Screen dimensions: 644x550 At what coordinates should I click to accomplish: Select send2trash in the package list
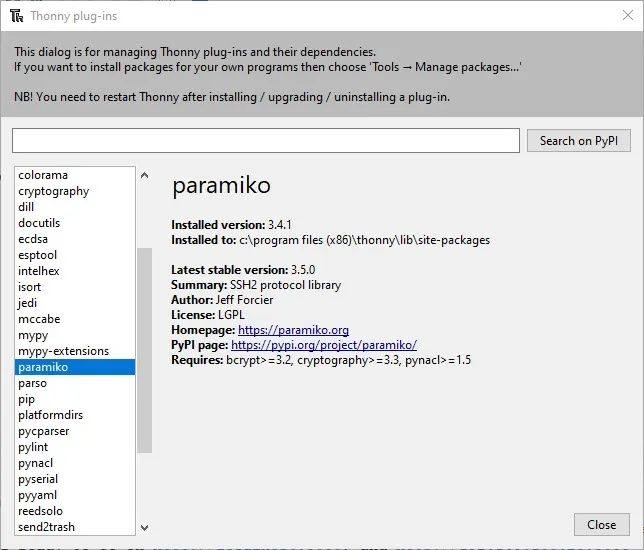[x=75, y=527]
